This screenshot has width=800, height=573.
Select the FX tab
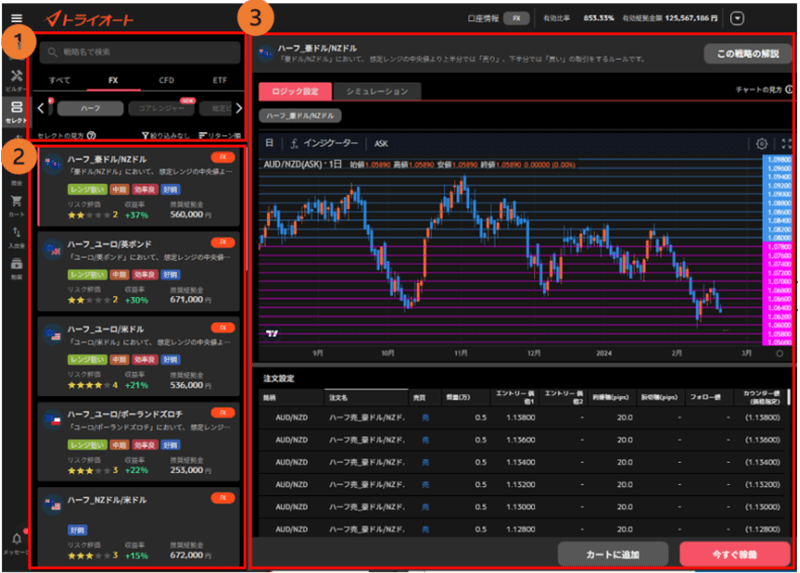click(113, 80)
